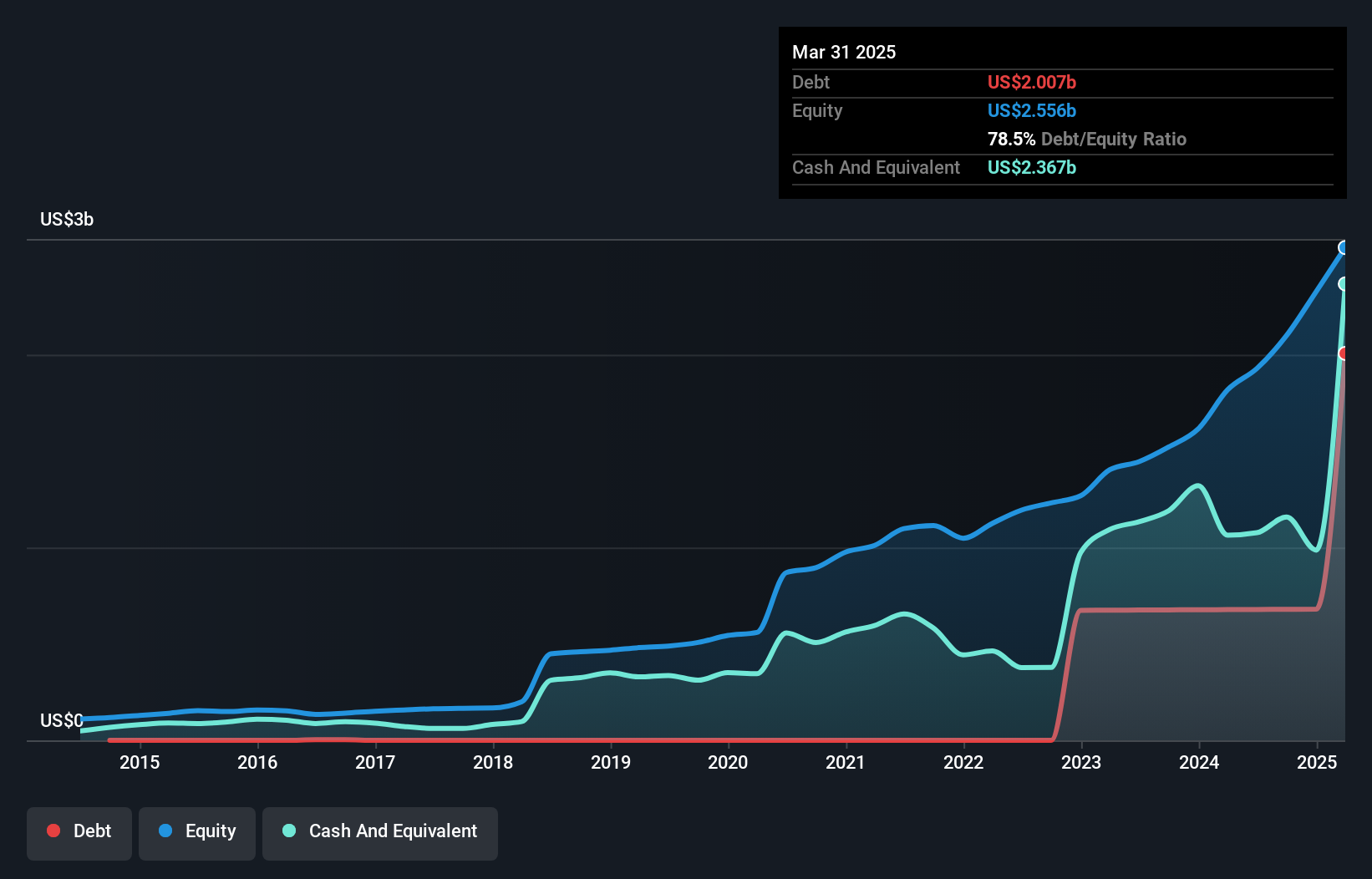Viewport: 1372px width, 879px height.
Task: Click the Debt value US$2.007b
Action: (x=1032, y=82)
